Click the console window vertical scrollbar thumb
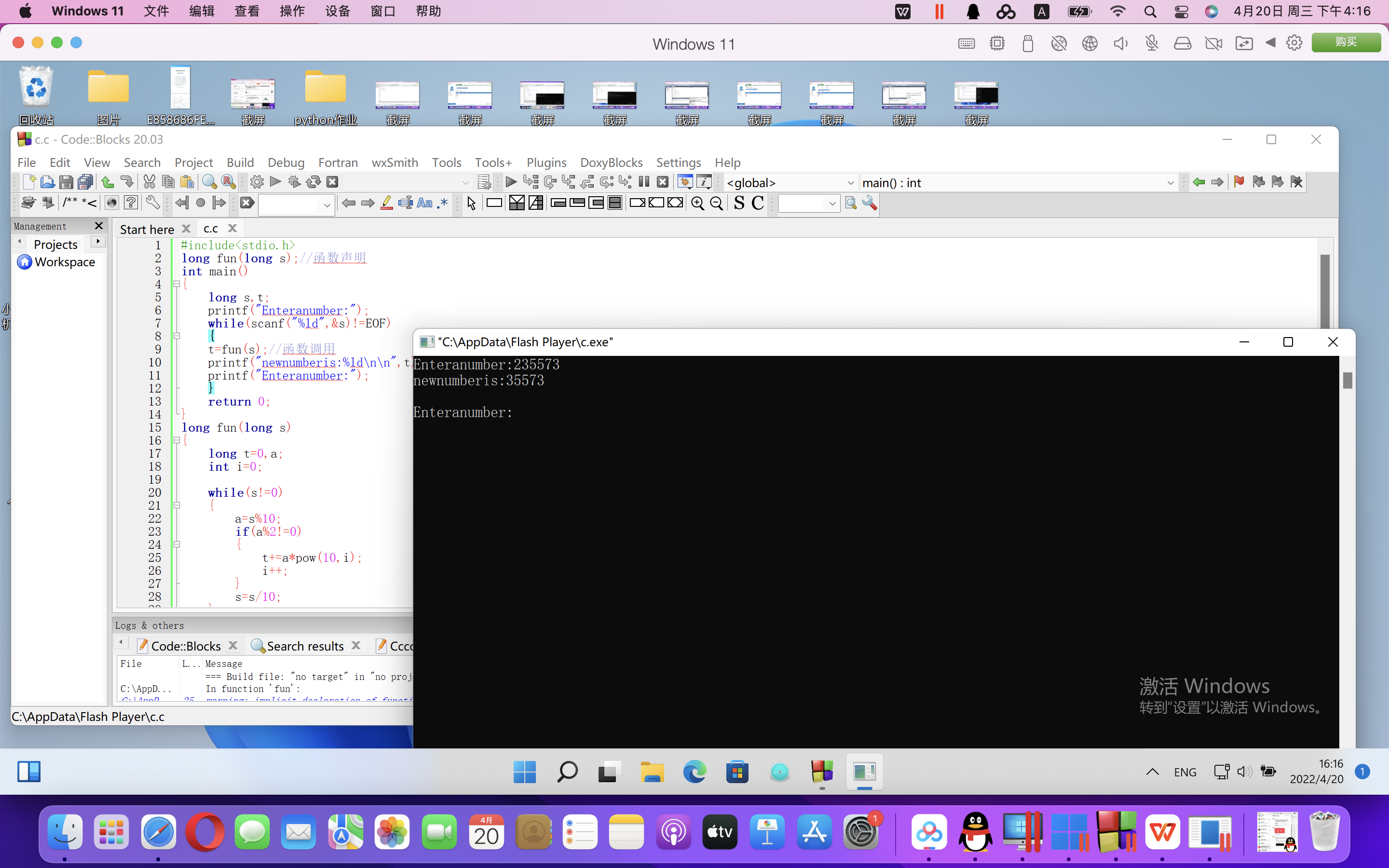1389x868 pixels. coord(1347,380)
